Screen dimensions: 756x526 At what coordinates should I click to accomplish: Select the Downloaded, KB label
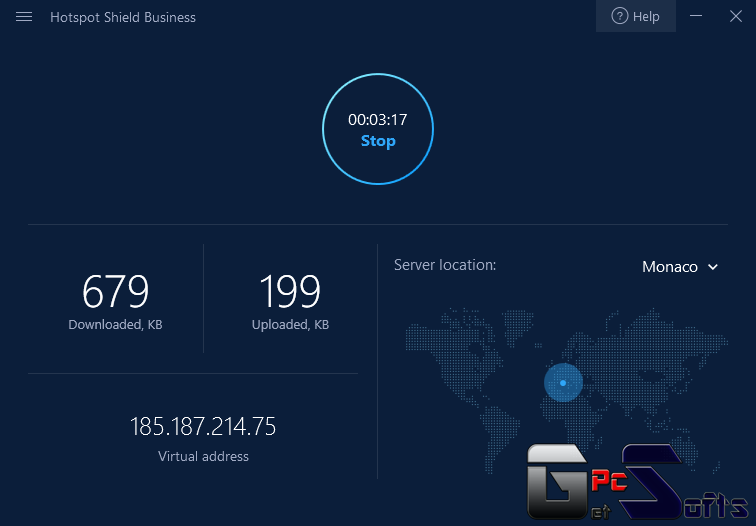[x=115, y=324]
